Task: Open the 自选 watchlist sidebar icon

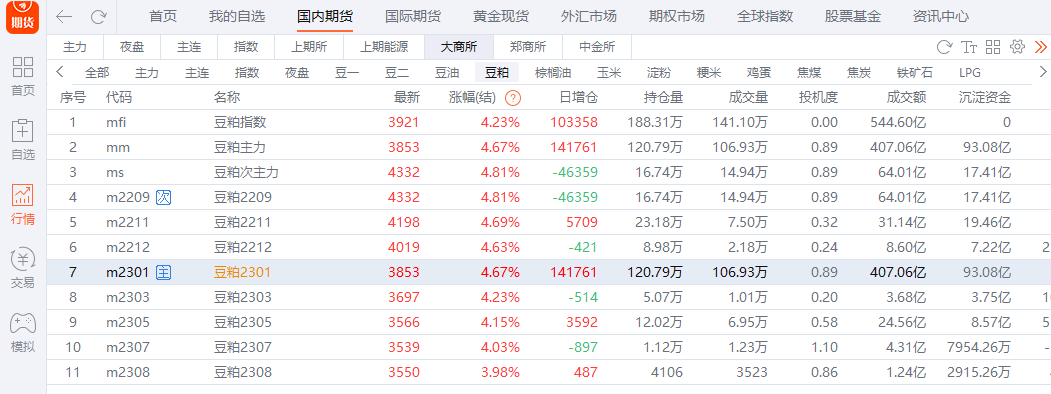Action: point(23,140)
